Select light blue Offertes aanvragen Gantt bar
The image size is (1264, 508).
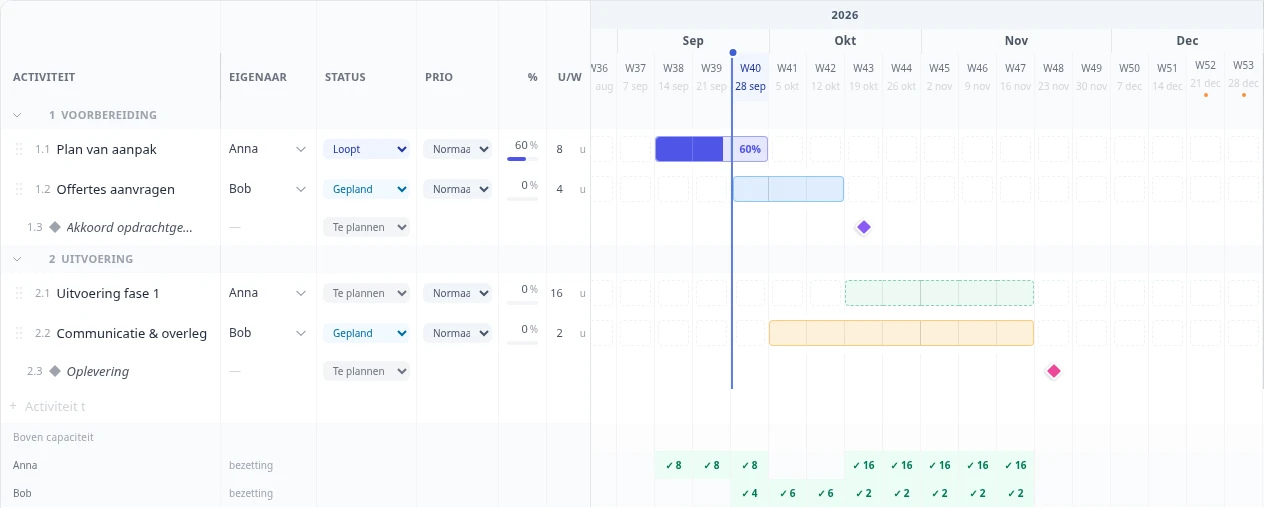coord(788,189)
